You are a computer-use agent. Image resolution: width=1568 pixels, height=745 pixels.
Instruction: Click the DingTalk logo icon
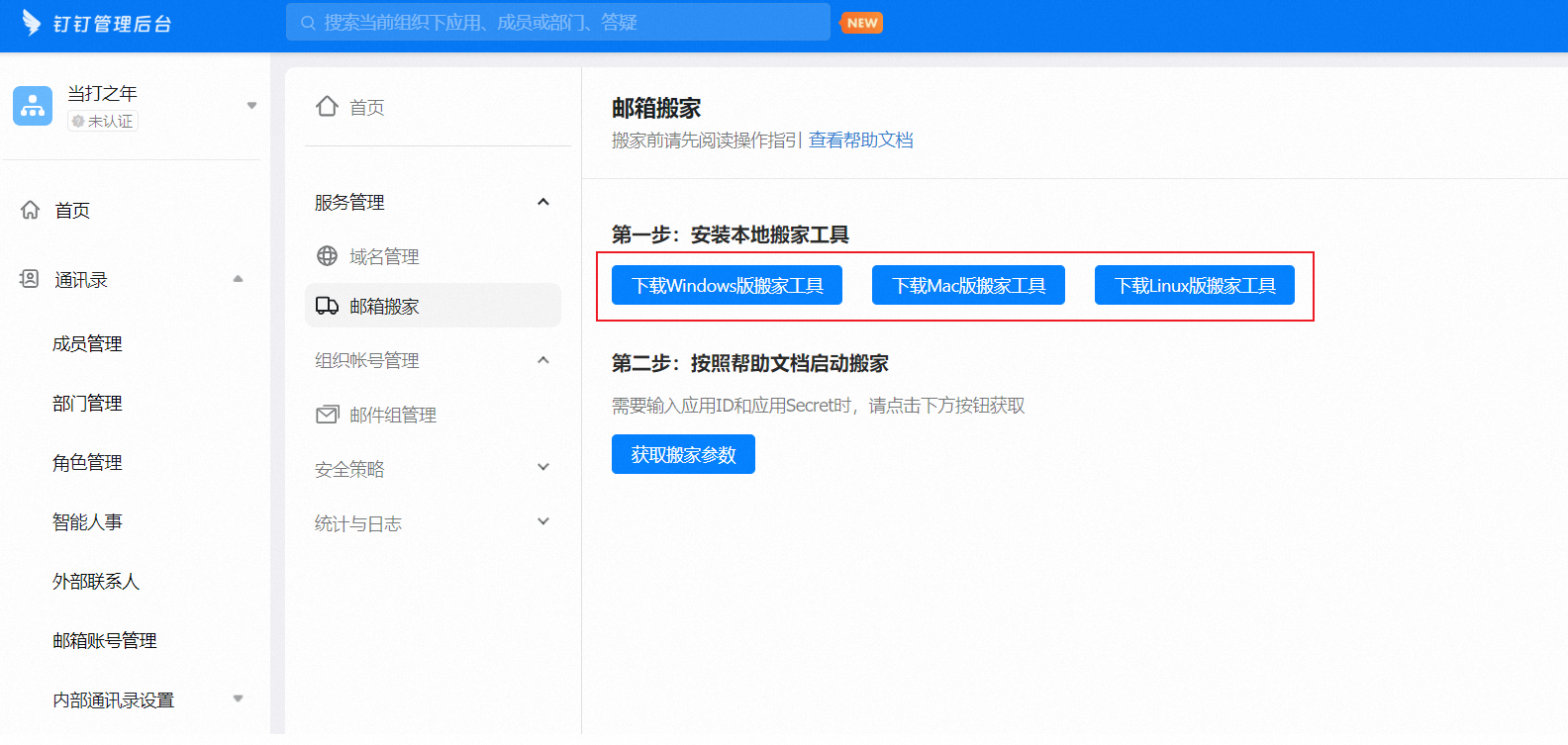pos(32,22)
